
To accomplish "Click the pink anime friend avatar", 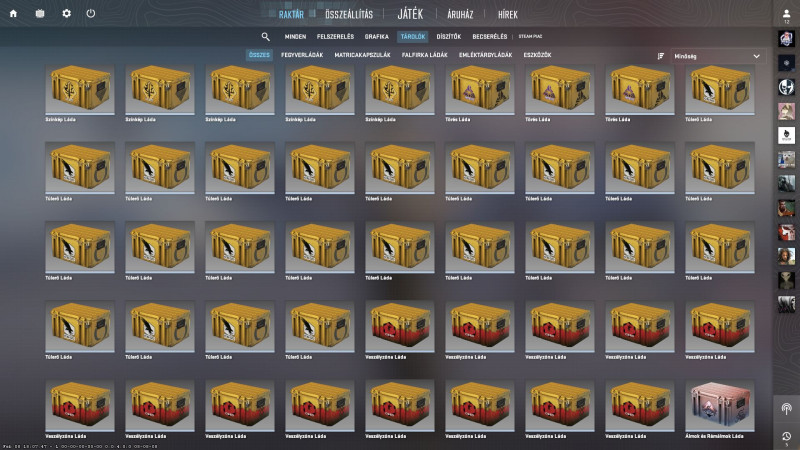I will [x=786, y=111].
